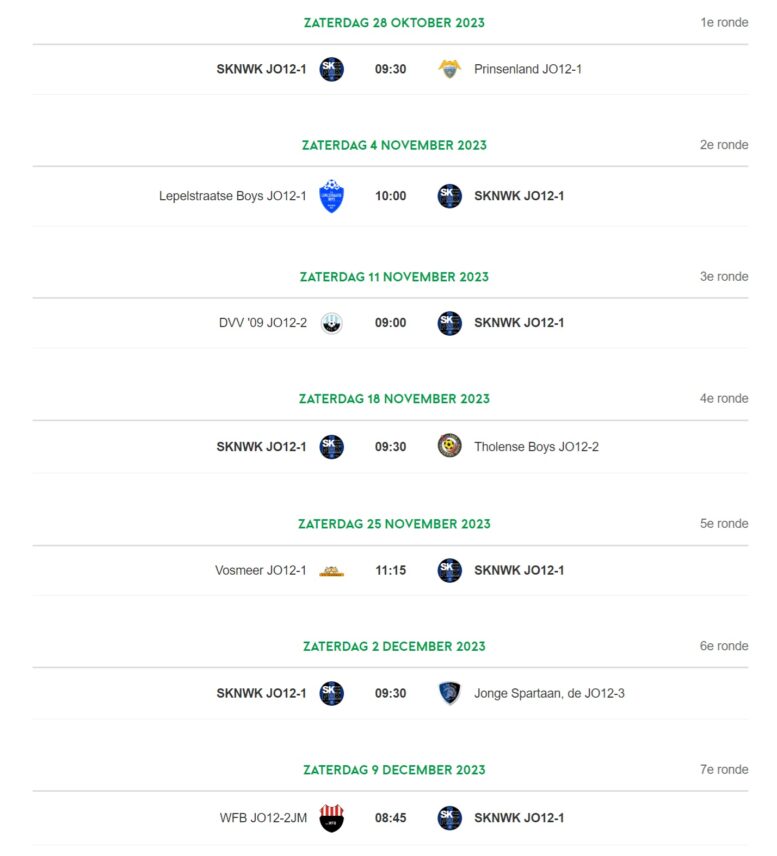Select the Zaterdag 18 November 2023 header
777x856 pixels.
point(394,399)
